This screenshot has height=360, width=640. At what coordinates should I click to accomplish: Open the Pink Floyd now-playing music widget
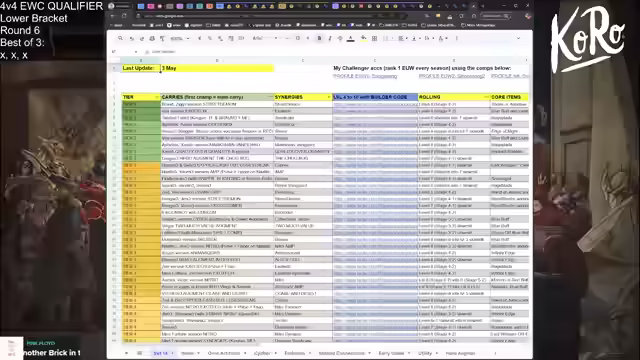41,348
